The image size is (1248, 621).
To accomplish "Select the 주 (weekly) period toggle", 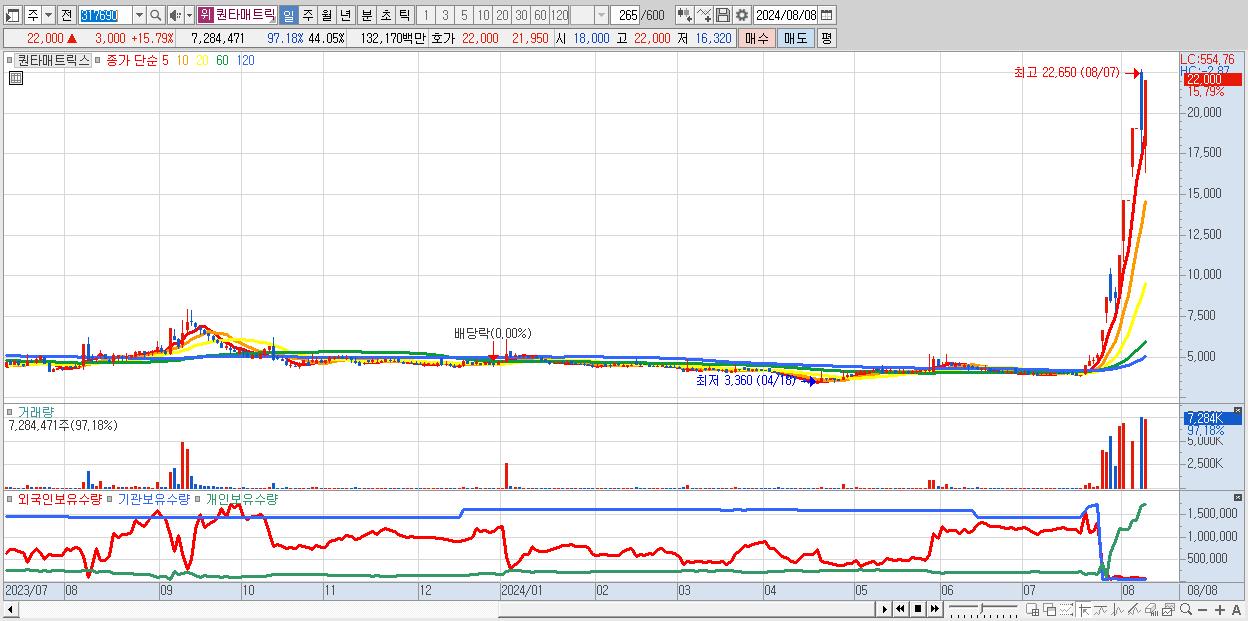I will tap(307, 15).
